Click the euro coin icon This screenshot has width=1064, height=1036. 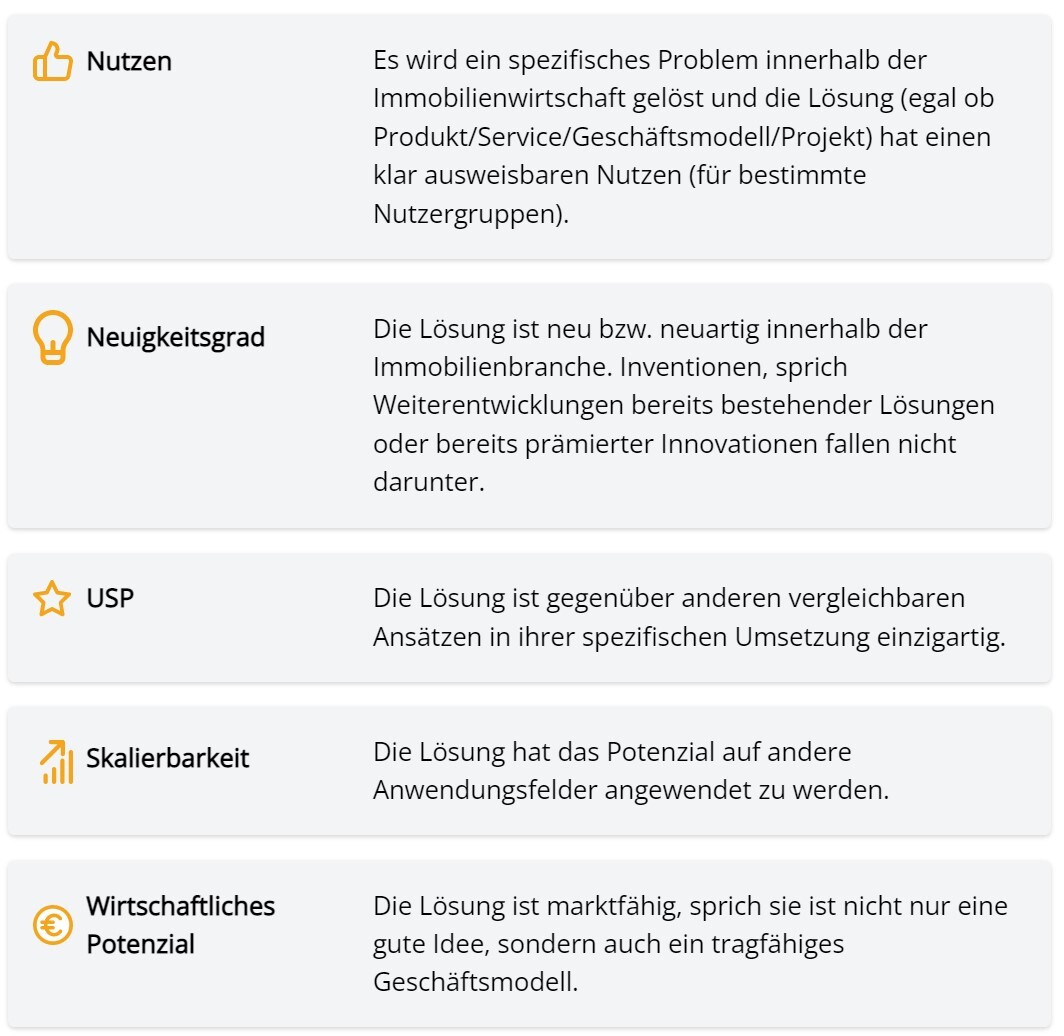click(x=52, y=925)
